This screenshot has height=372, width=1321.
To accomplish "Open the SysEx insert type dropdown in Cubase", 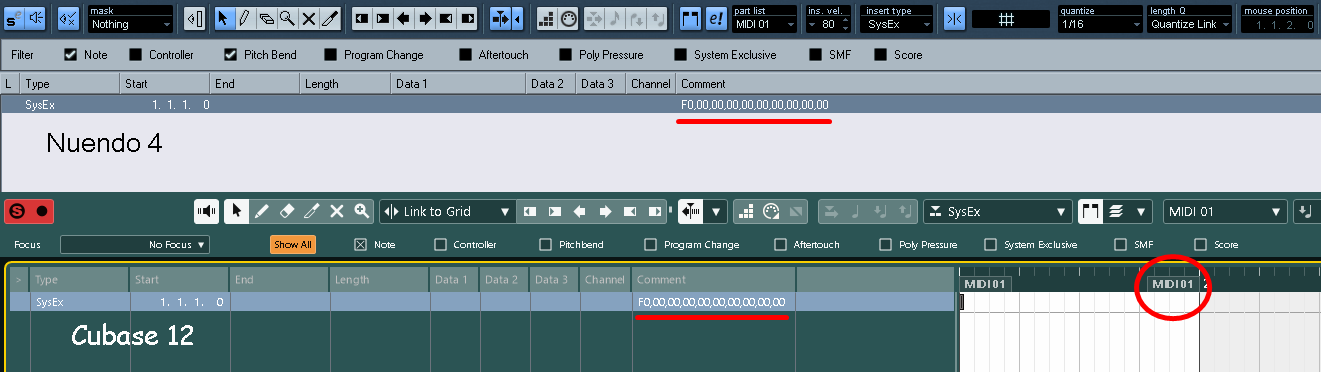I will click(997, 212).
